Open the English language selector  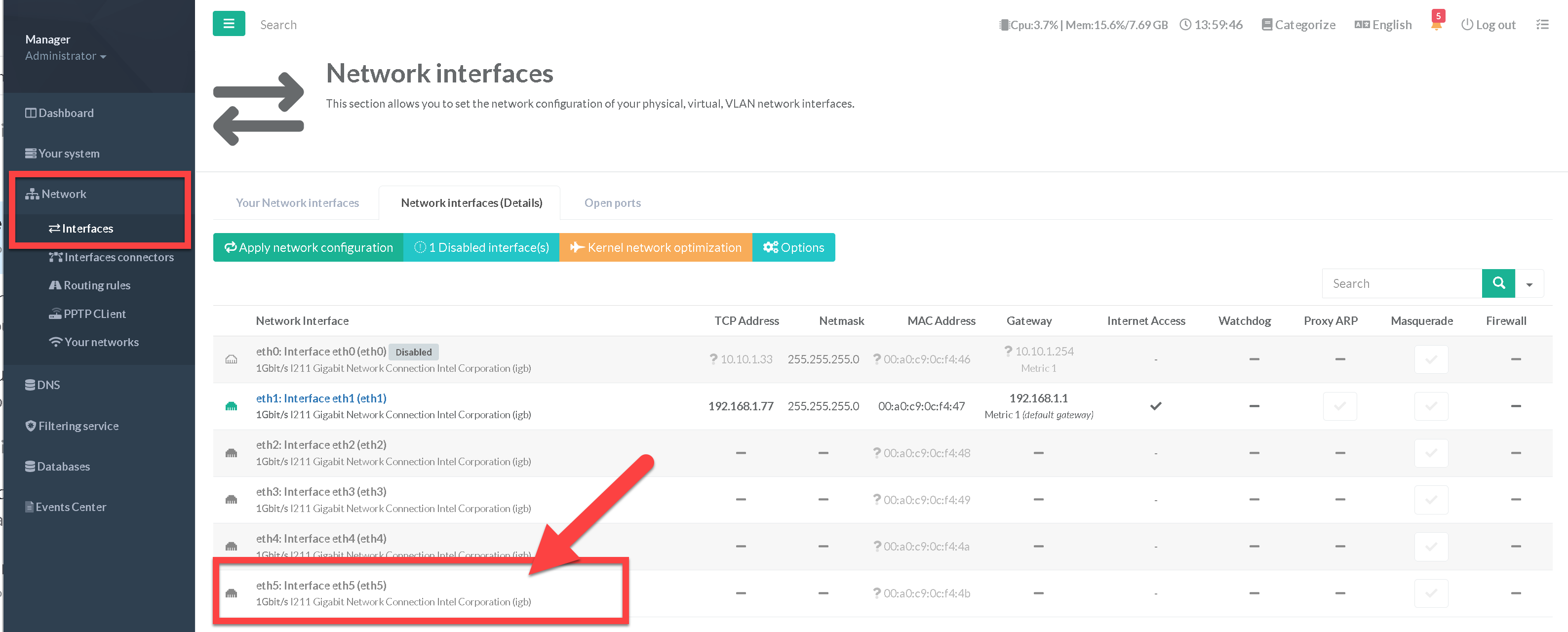(1383, 25)
